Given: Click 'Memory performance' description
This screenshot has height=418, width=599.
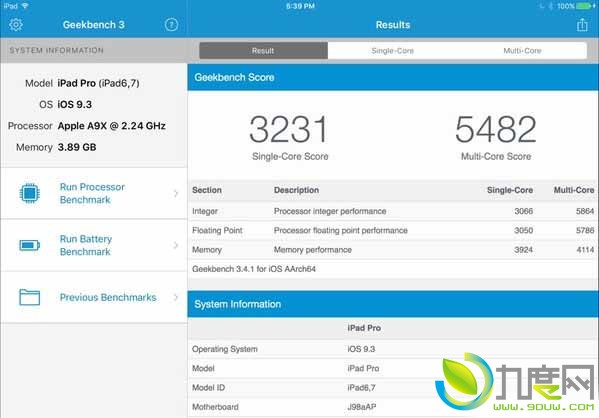Looking at the screenshot, I should click(x=313, y=250).
